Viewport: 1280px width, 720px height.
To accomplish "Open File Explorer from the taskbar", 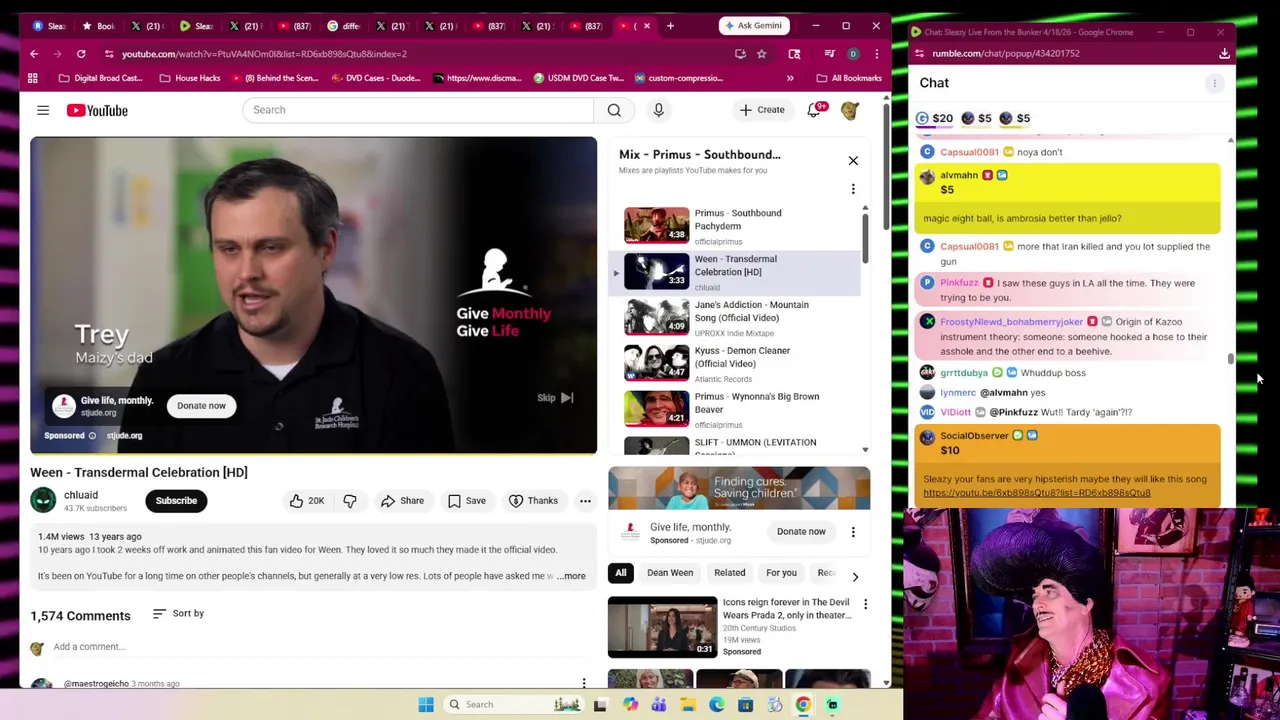I will click(x=688, y=704).
